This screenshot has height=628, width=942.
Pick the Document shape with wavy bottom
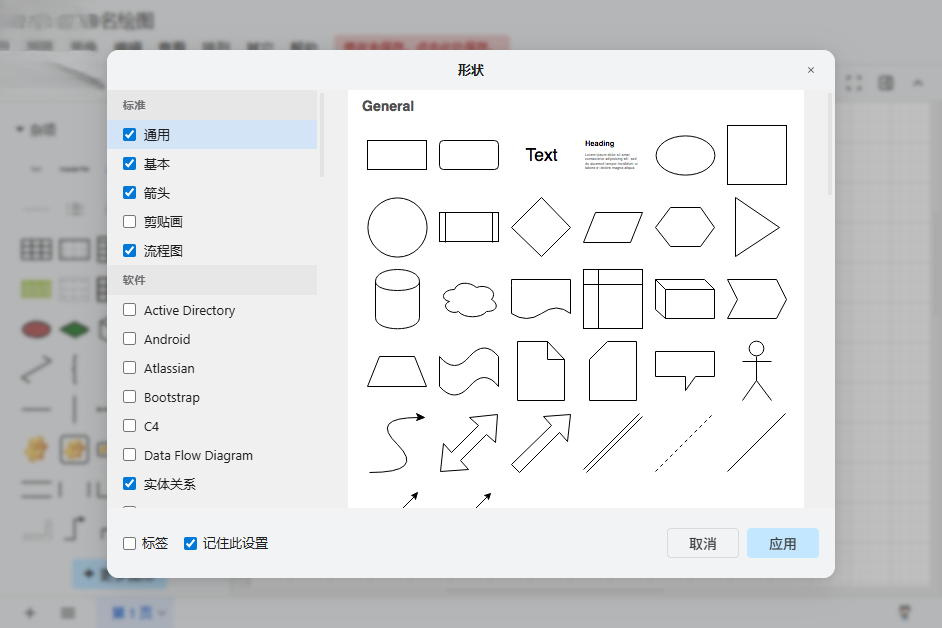click(x=541, y=299)
